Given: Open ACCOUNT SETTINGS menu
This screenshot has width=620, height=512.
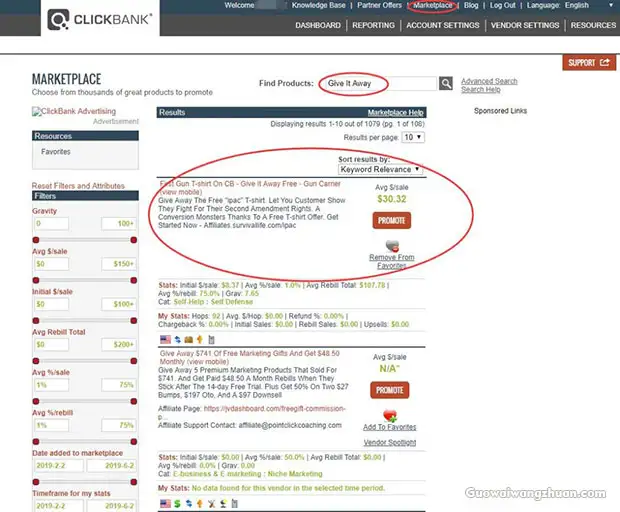Looking at the screenshot, I should coord(442,25).
